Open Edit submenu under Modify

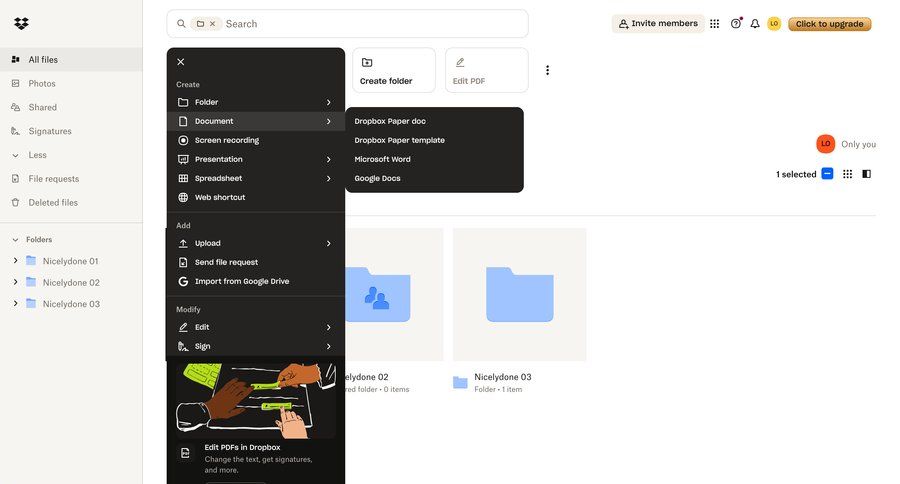[255, 327]
